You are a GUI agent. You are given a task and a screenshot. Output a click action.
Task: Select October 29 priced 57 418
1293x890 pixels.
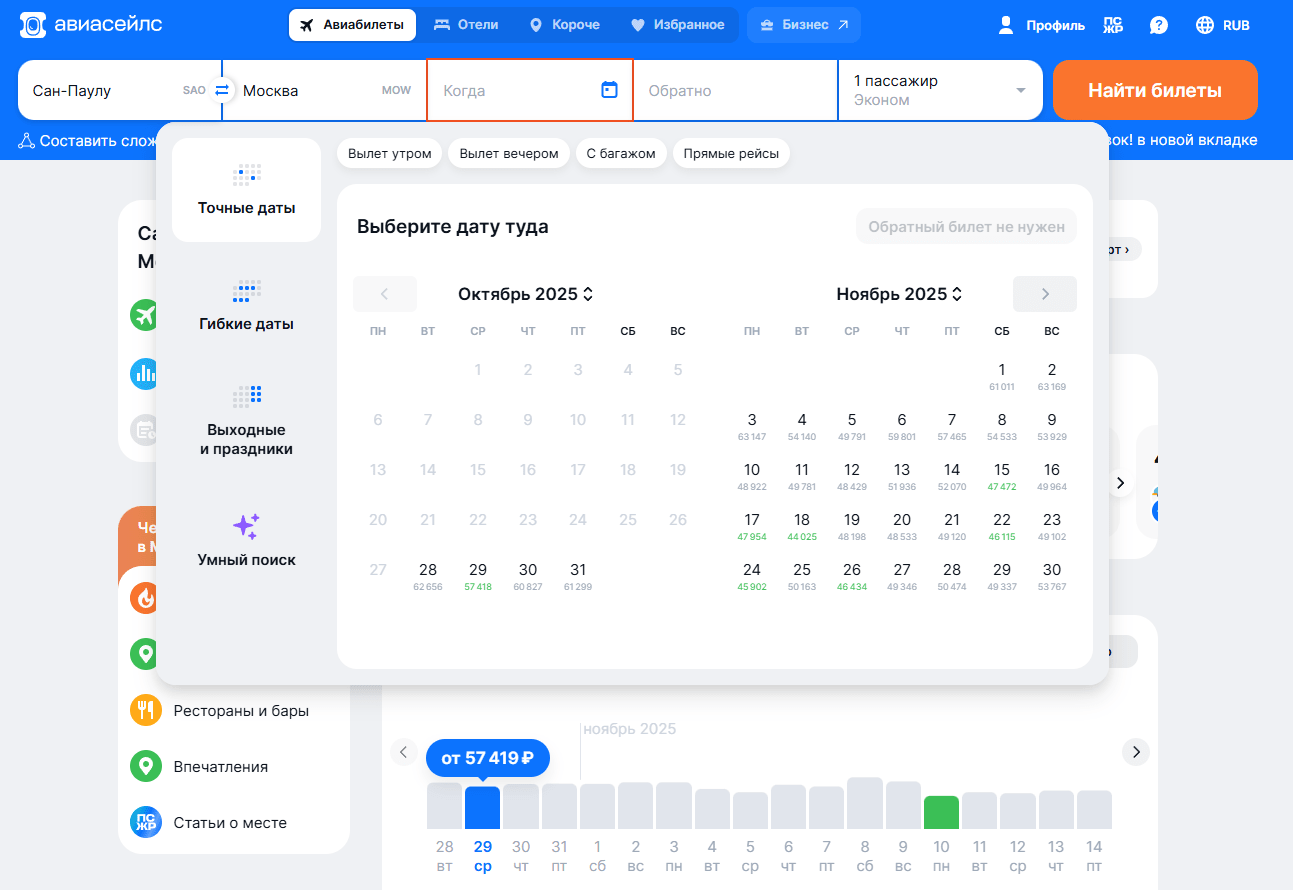click(478, 576)
